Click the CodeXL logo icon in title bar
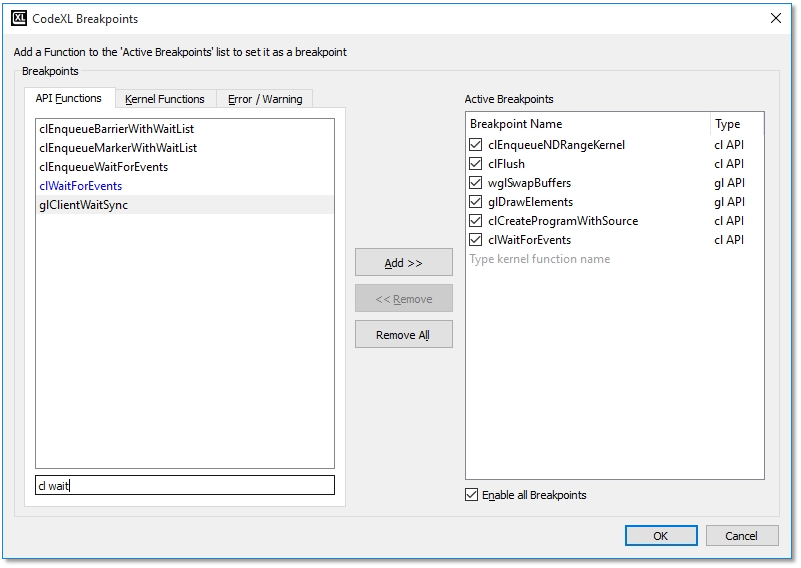Screen dimensions: 801x568 (19, 18)
